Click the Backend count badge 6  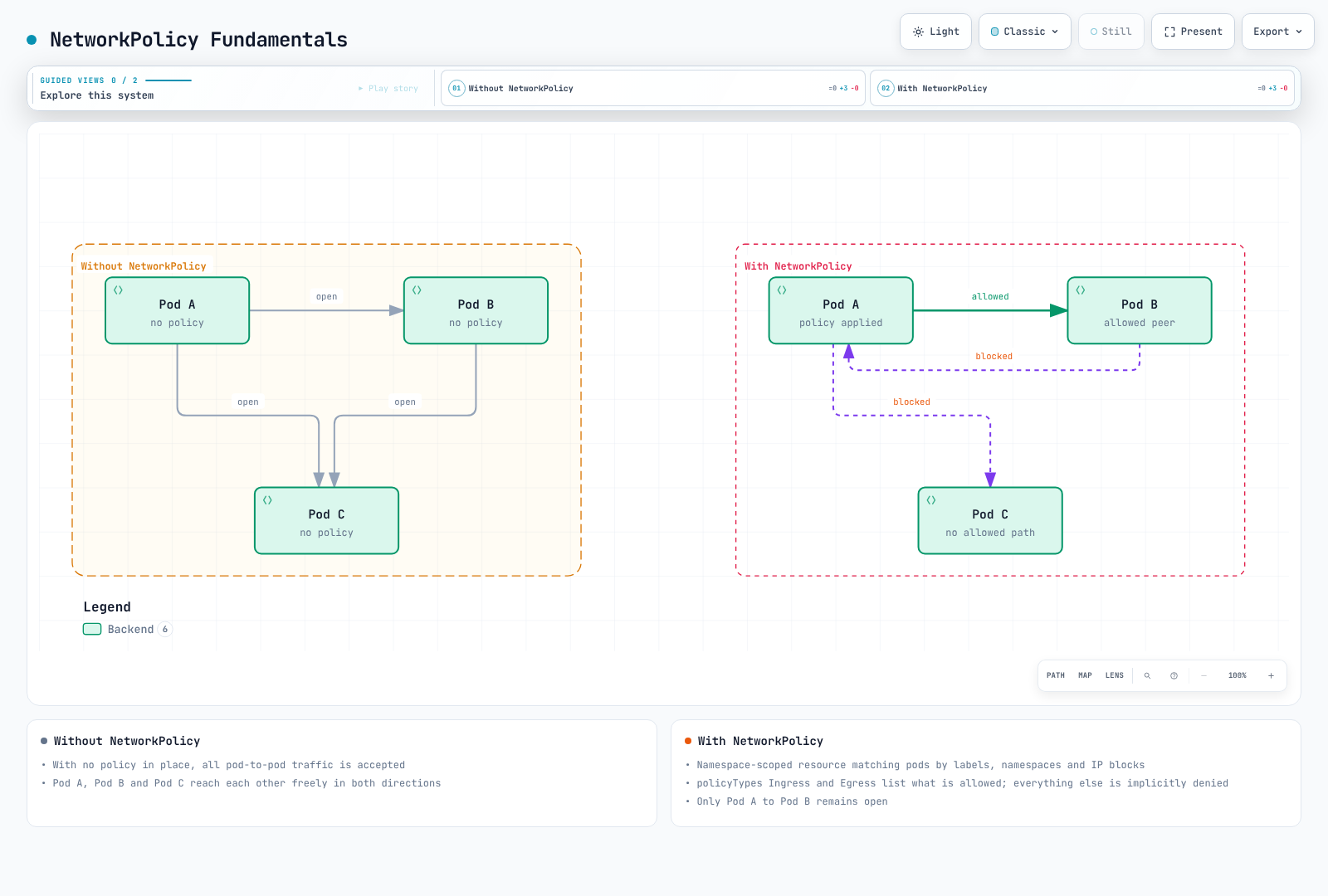click(165, 629)
